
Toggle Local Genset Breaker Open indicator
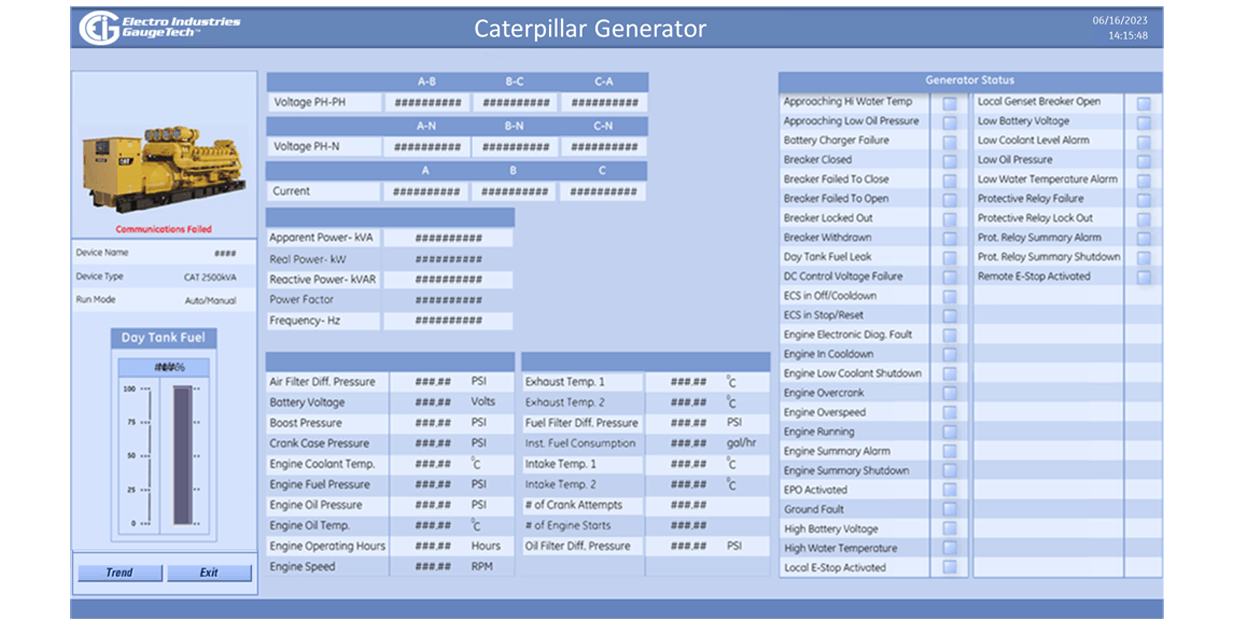(1143, 102)
